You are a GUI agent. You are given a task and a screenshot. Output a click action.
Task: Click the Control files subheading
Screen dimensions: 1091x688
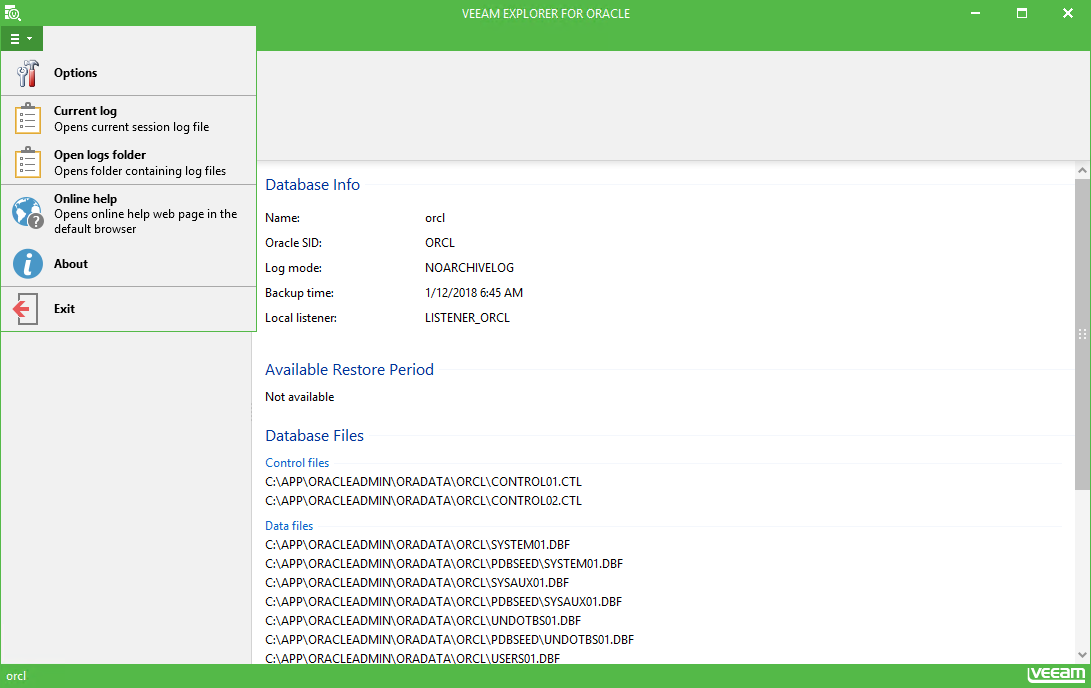pos(297,463)
